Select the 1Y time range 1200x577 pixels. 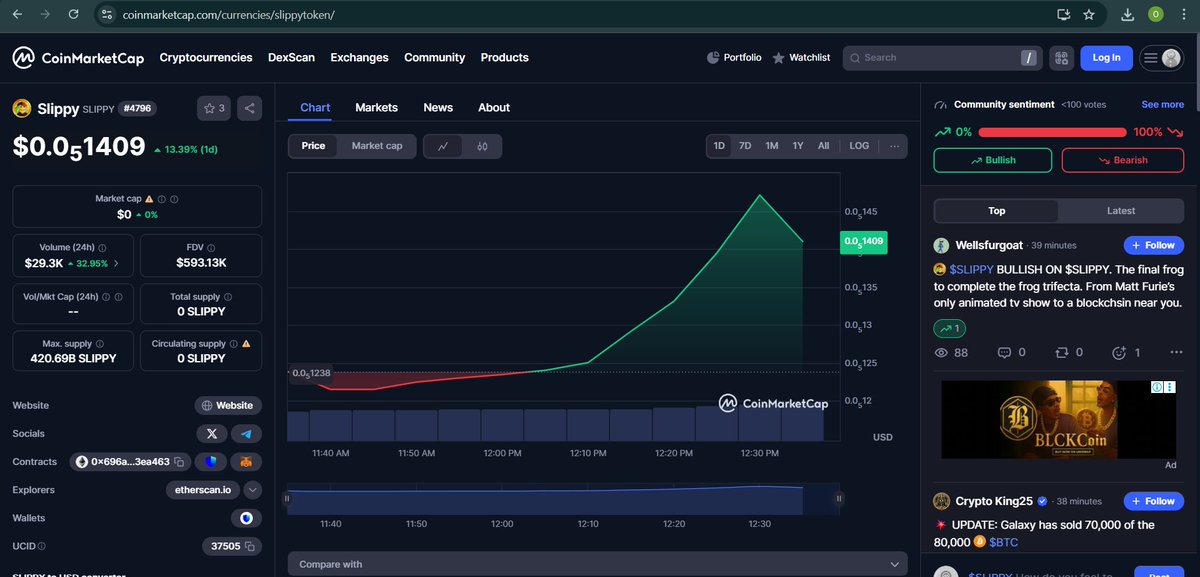(798, 146)
